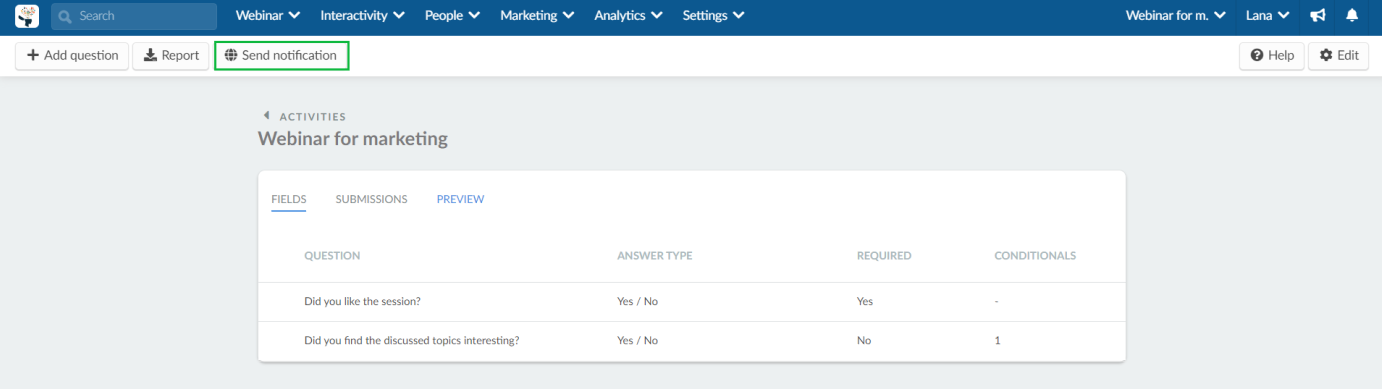Viewport: 1382px width, 389px height.
Task: Click the Edit gear button
Action: (x=1338, y=56)
